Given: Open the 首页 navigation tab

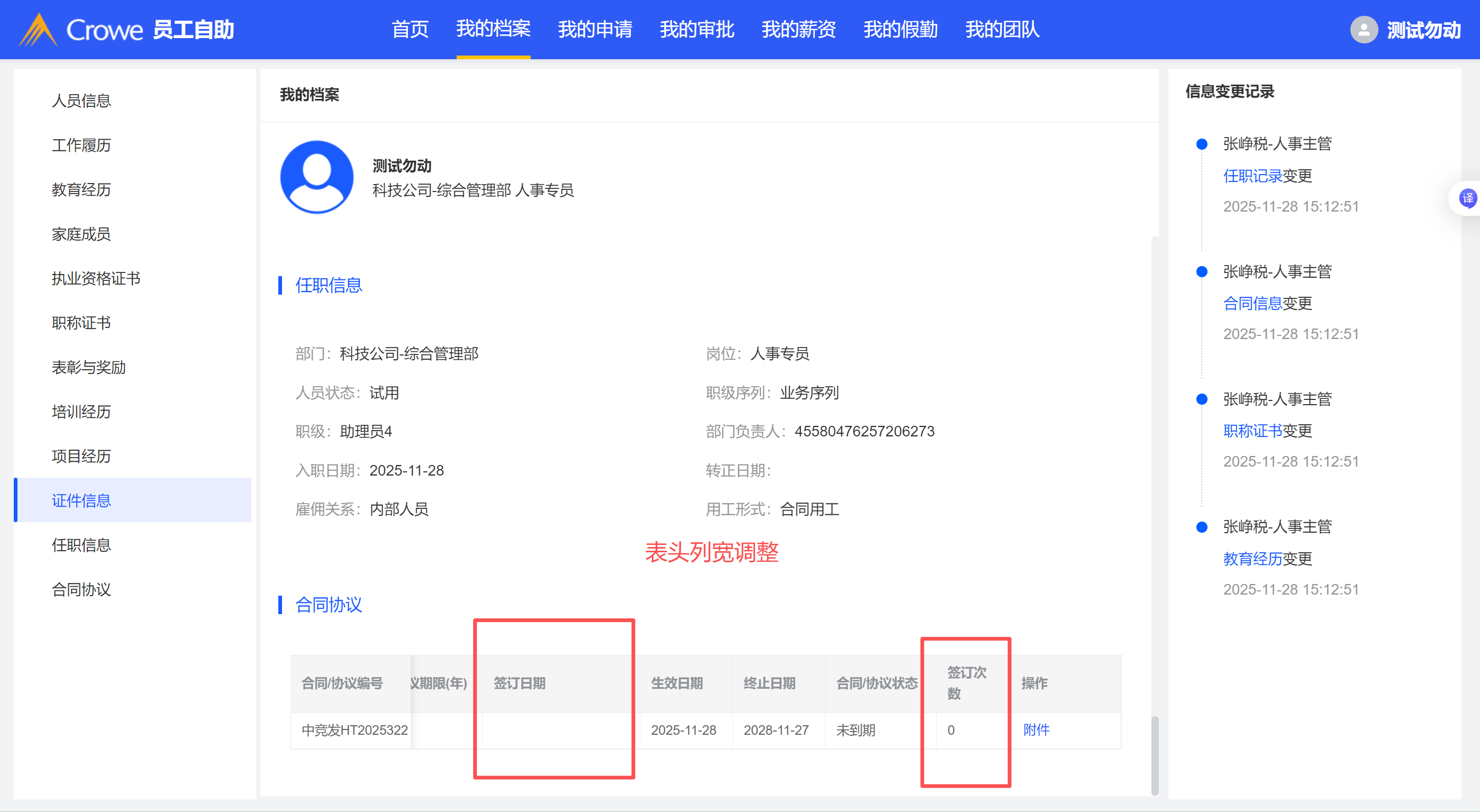Looking at the screenshot, I should (x=410, y=30).
